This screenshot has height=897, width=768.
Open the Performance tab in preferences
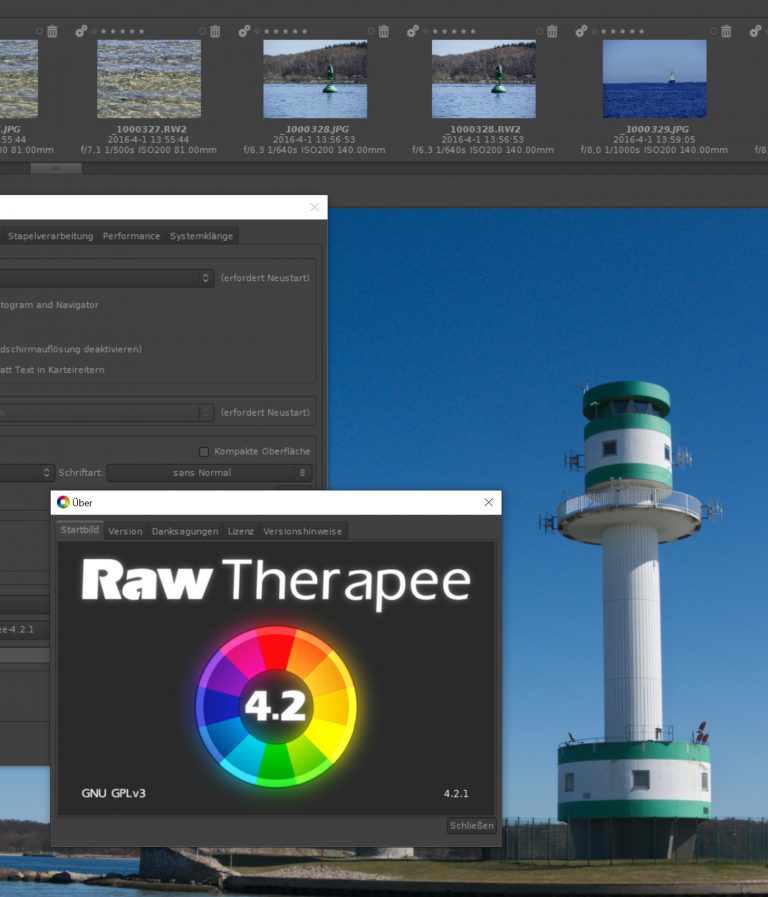click(x=132, y=236)
